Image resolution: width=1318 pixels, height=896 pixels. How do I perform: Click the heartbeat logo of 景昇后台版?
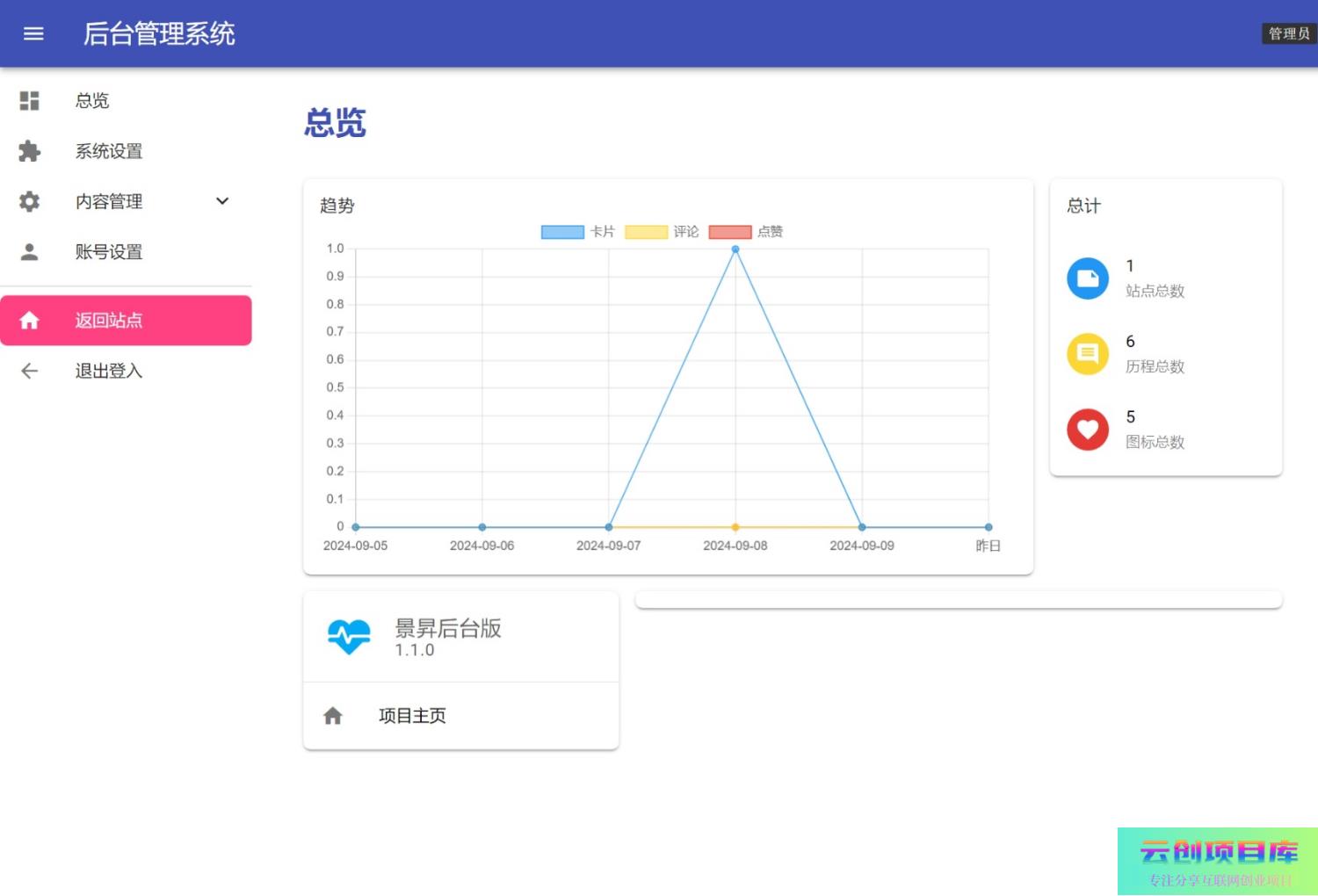(x=349, y=637)
